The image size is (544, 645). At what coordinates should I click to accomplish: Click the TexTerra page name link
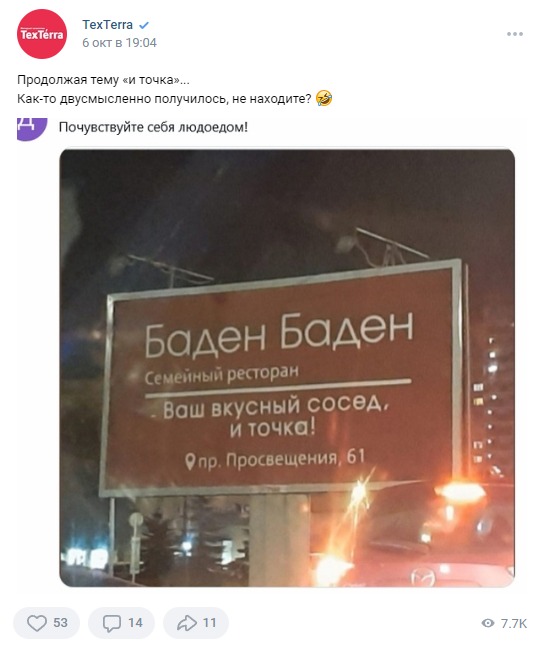pos(107,25)
